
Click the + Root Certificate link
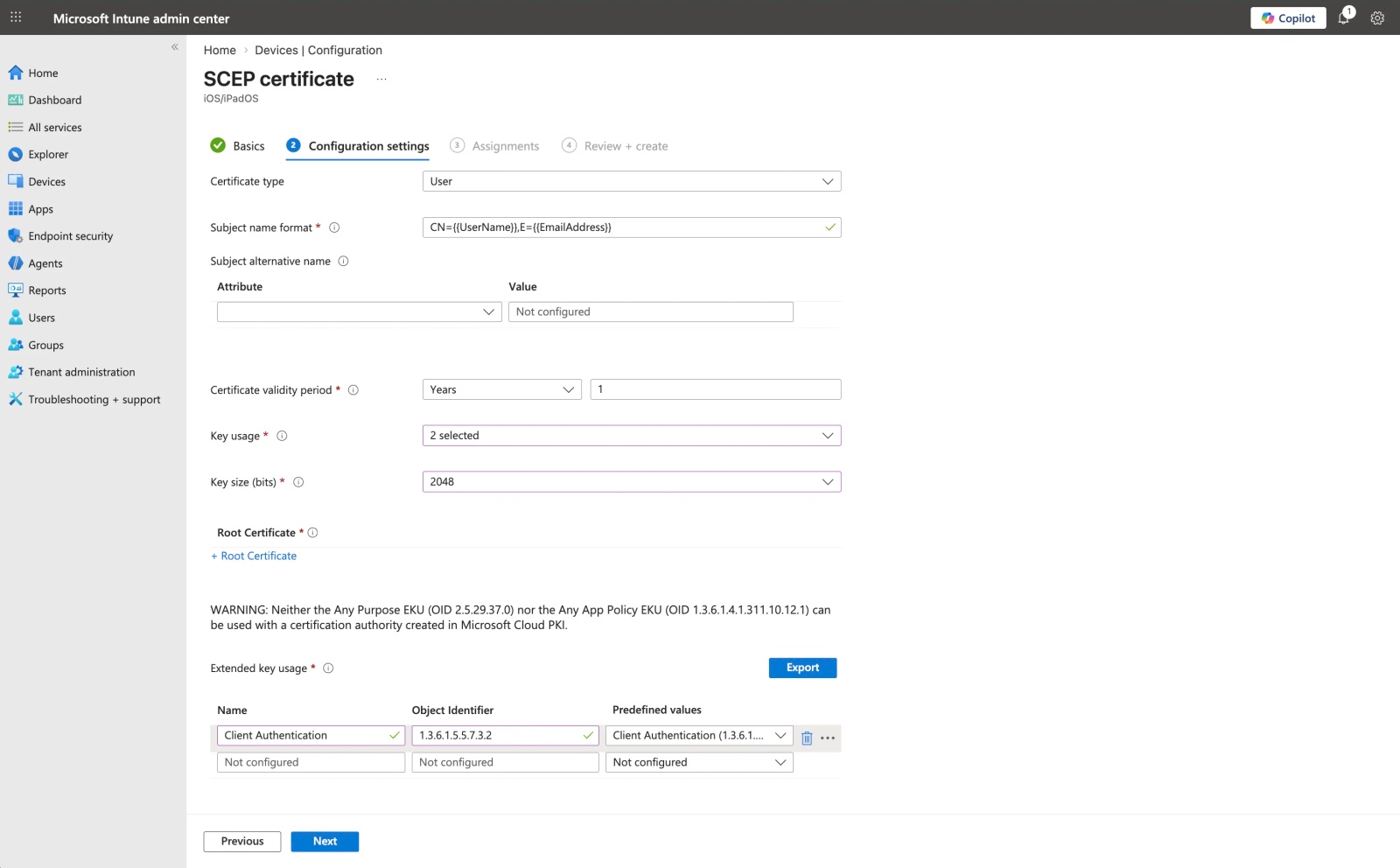coord(254,556)
